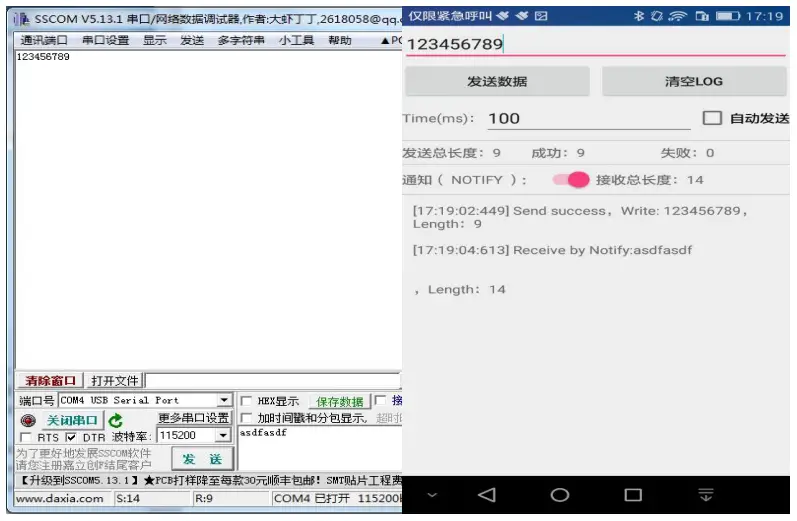Tap the image notification icon in status bar

pos(541,16)
